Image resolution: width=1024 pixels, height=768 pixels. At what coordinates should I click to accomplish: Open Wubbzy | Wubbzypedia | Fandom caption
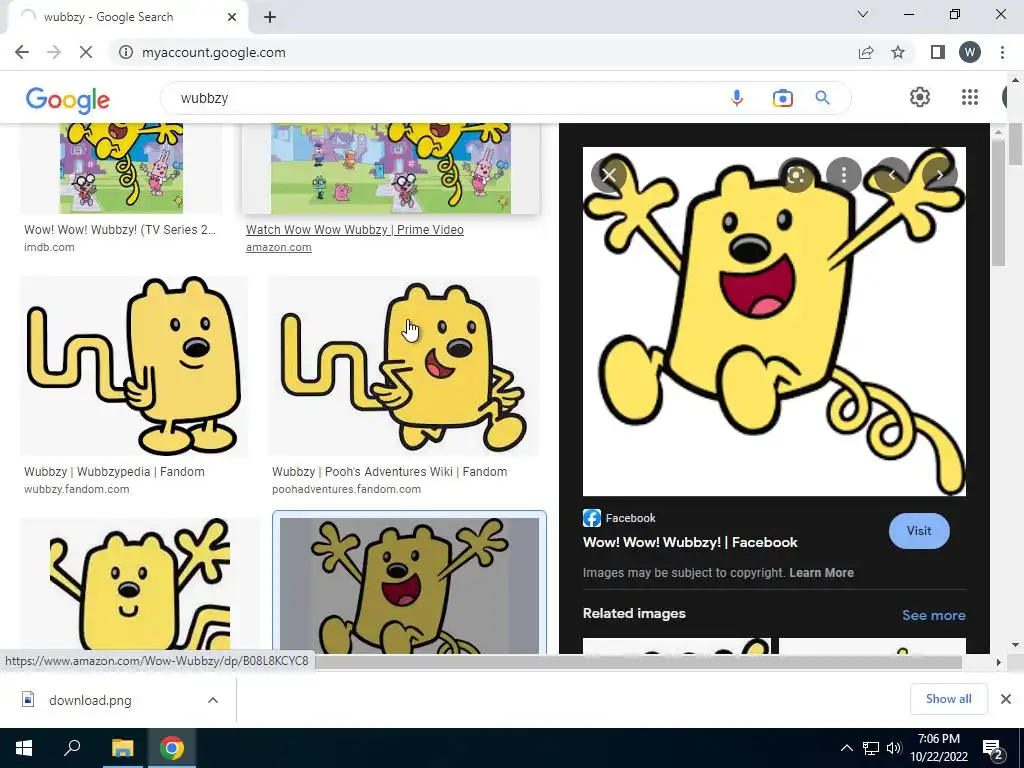[114, 472]
